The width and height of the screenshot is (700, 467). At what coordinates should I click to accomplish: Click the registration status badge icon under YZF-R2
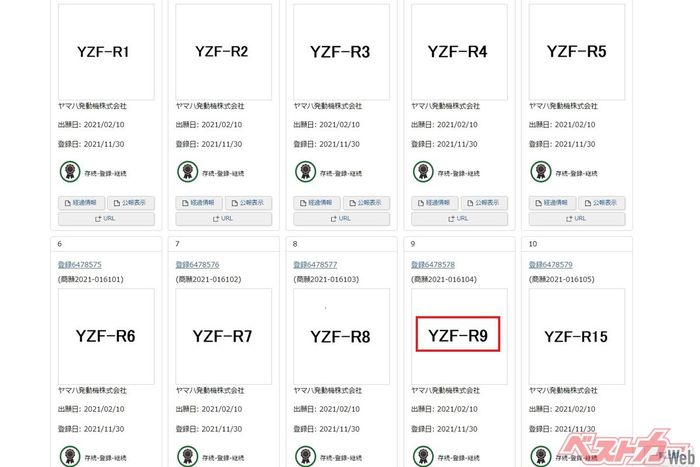[187, 172]
